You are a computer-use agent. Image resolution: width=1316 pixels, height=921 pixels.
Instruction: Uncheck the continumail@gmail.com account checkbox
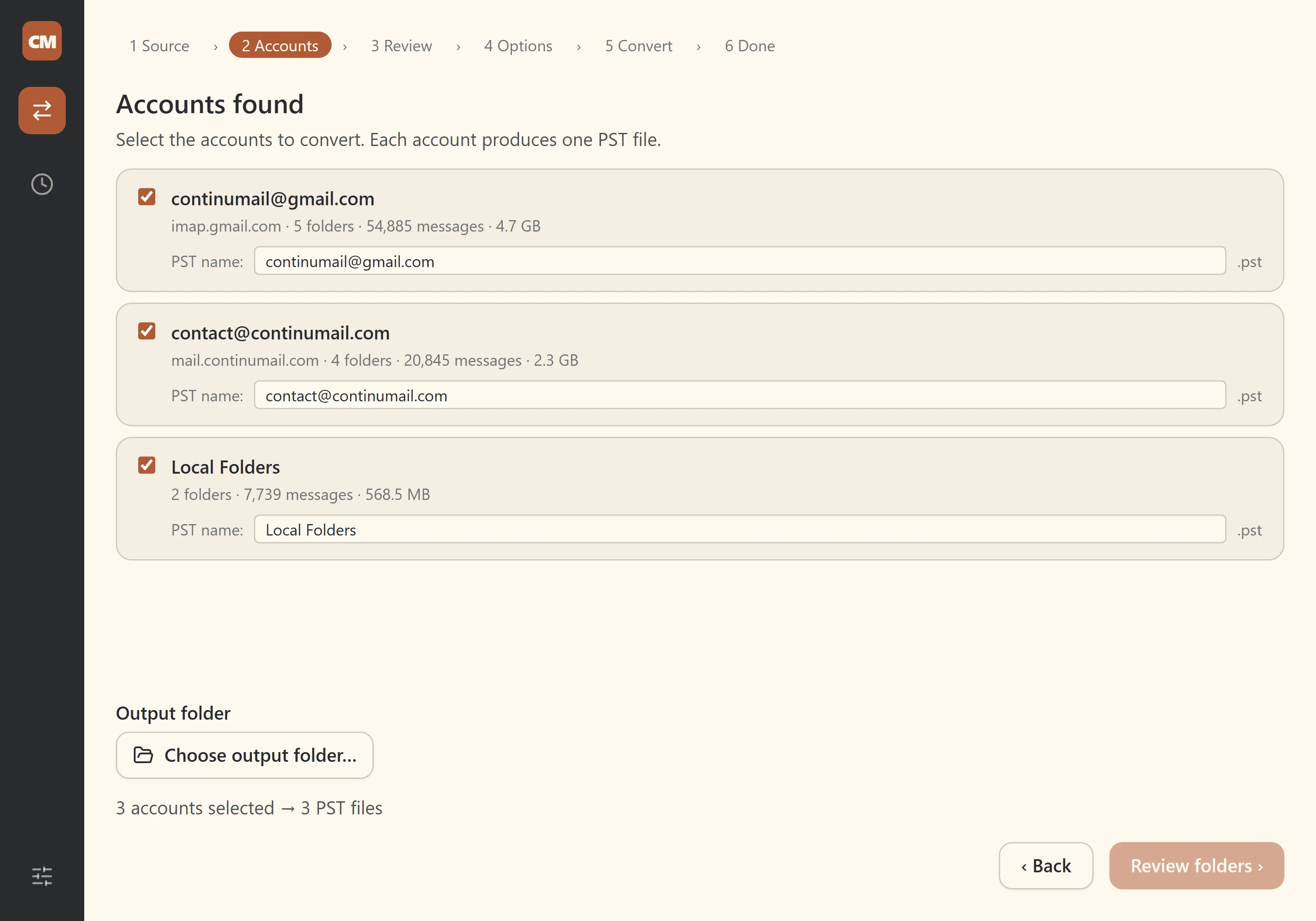[x=147, y=196]
